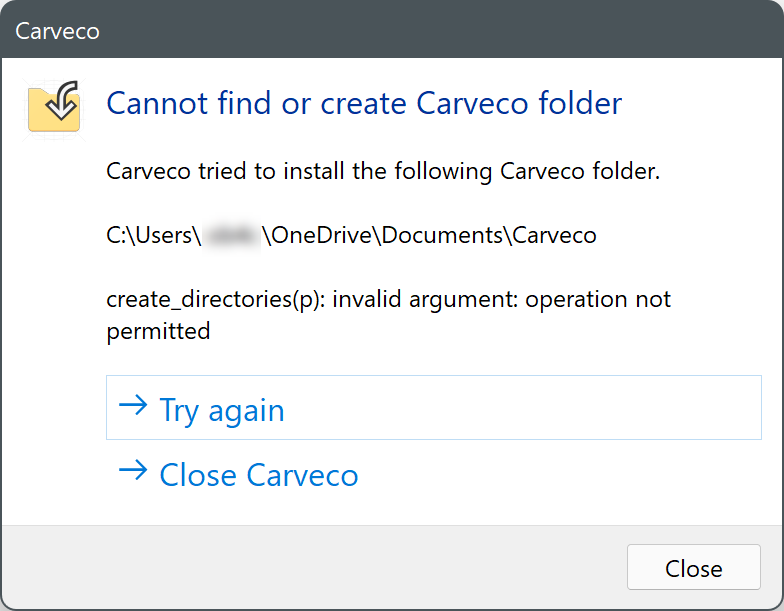Click the Carveco title bar label
Image resolution: width=784 pixels, height=611 pixels.
click(58, 31)
